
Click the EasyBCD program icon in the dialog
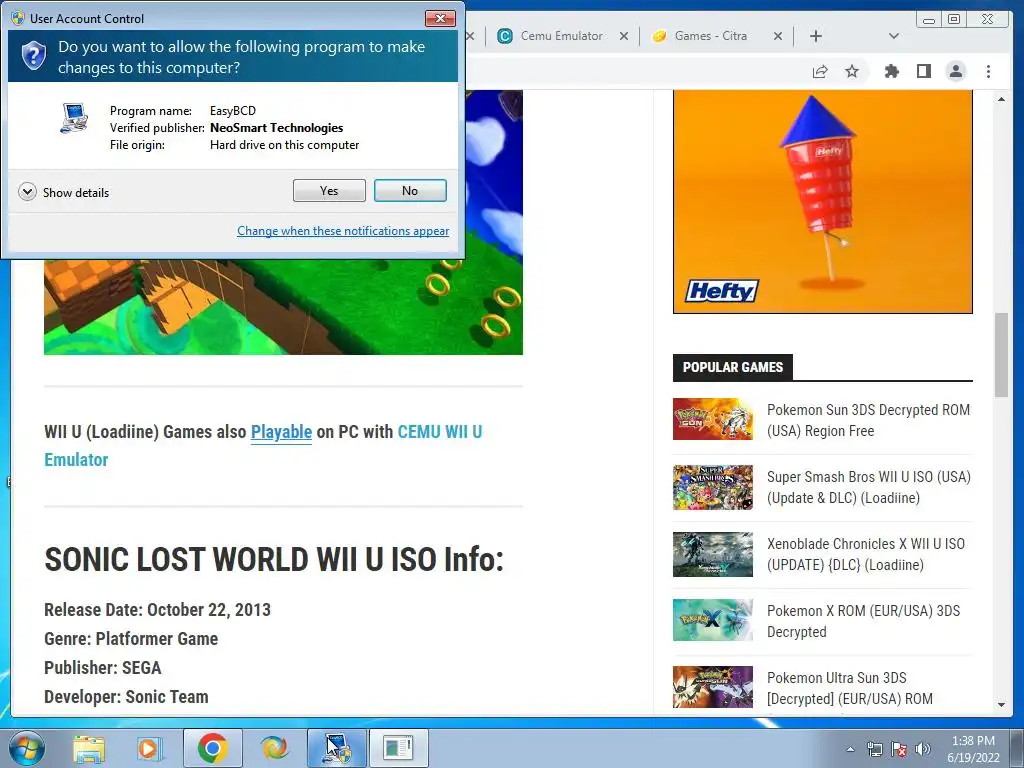pyautogui.click(x=74, y=118)
